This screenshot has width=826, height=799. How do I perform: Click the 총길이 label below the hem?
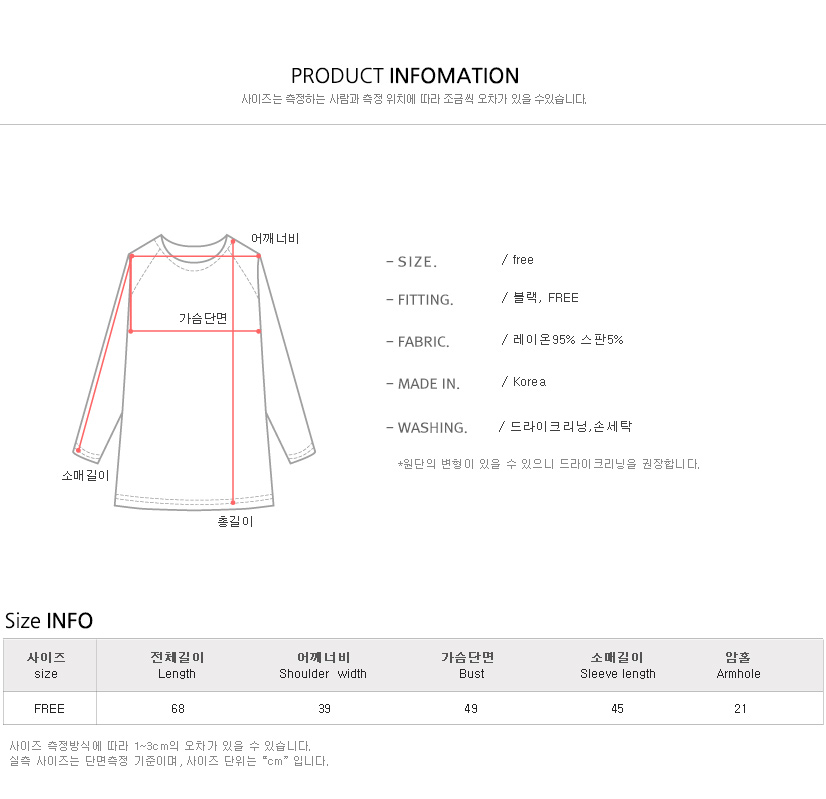pos(235,521)
